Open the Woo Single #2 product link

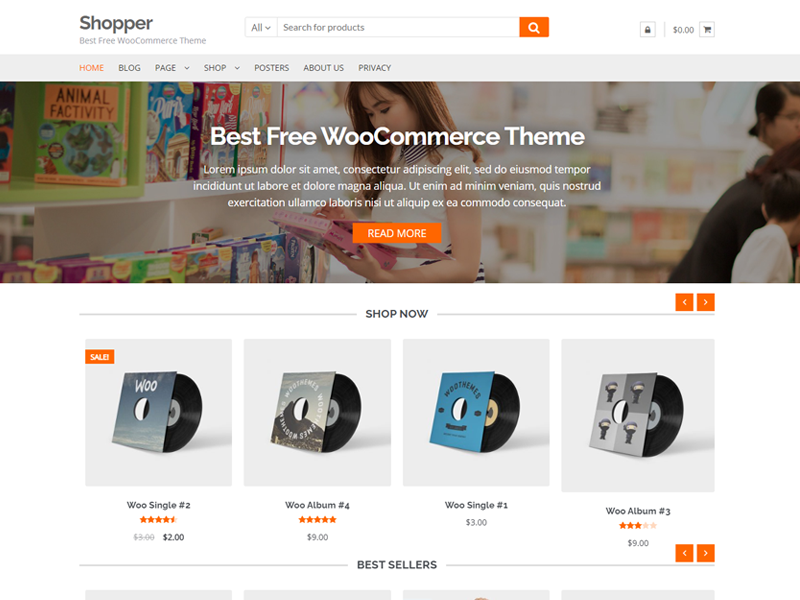tap(159, 505)
